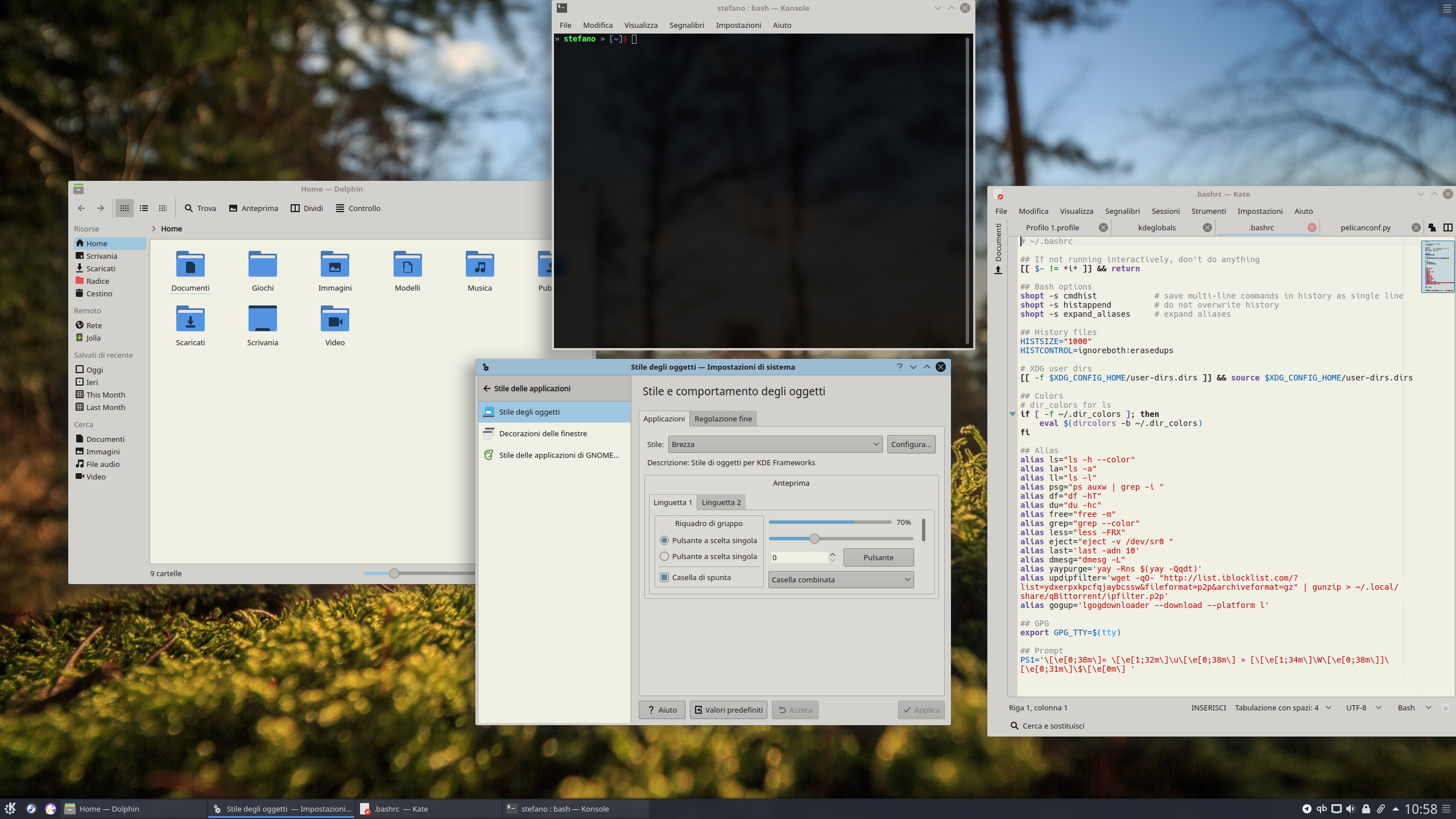This screenshot has width=1456, height=819.
Task: Open Sessioni menu in Kate
Action: click(x=1165, y=211)
